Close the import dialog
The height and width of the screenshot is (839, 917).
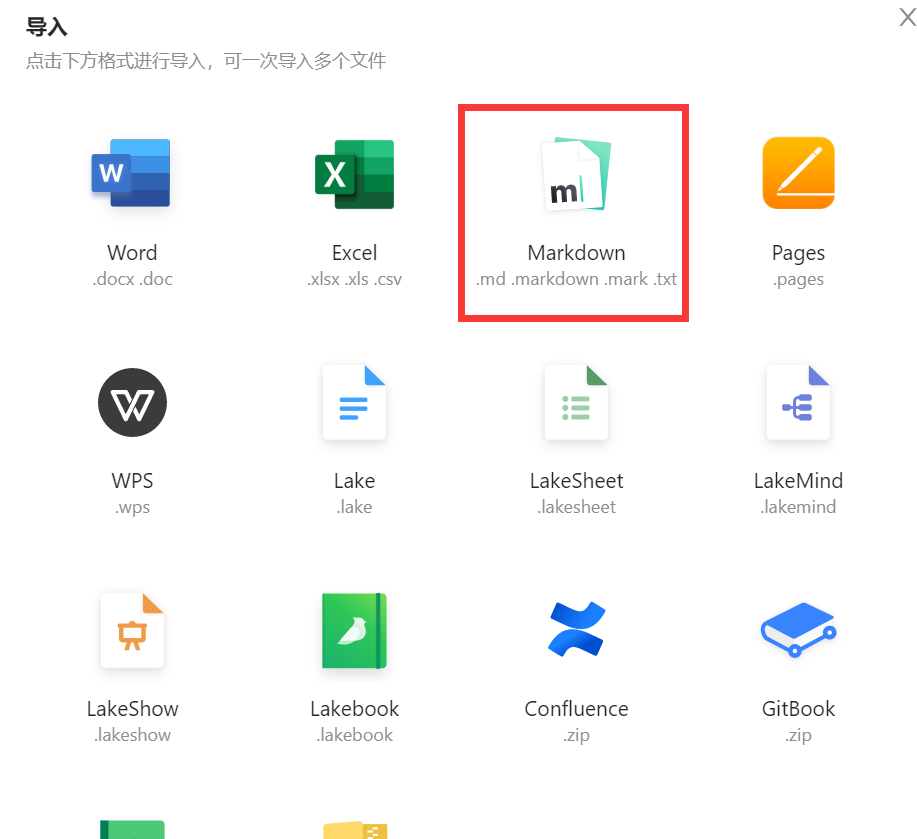coord(908,17)
